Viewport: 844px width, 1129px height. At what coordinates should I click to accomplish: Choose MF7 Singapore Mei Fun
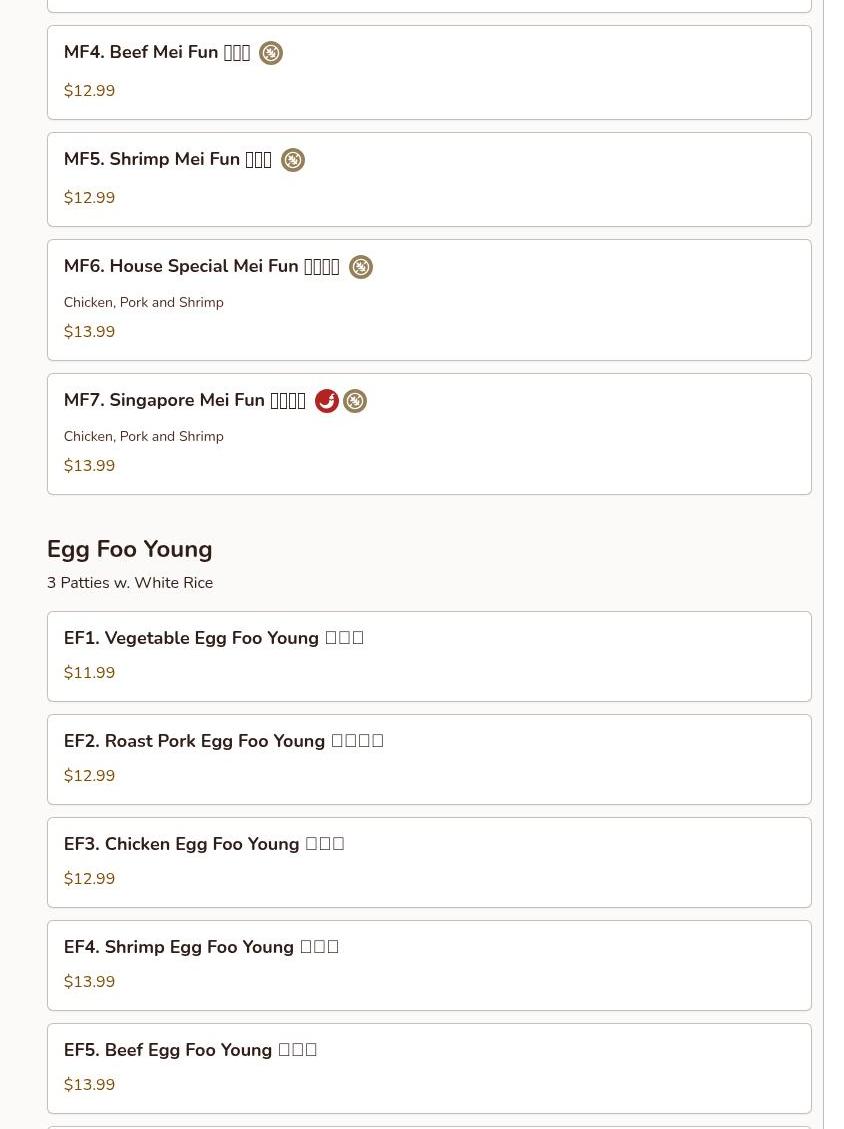point(184,401)
